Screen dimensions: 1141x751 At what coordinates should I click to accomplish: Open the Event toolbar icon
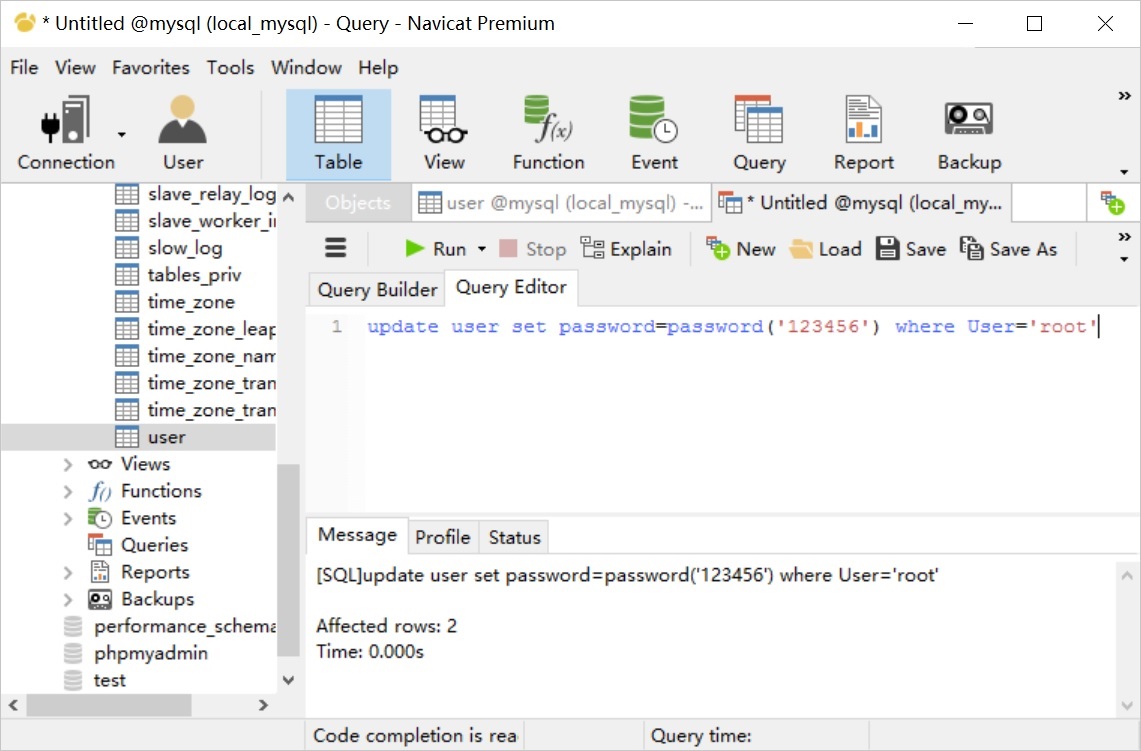tap(654, 134)
